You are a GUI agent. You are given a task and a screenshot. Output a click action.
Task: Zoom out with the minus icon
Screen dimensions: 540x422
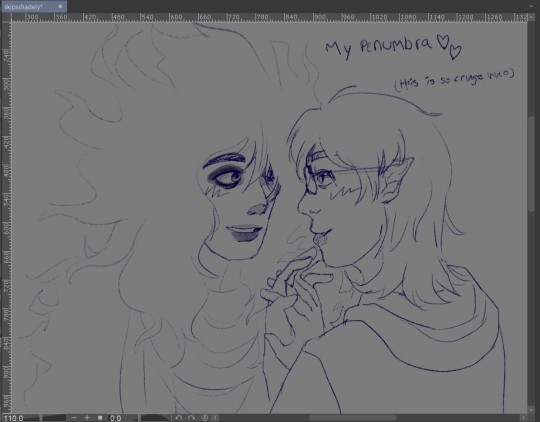pos(74,418)
